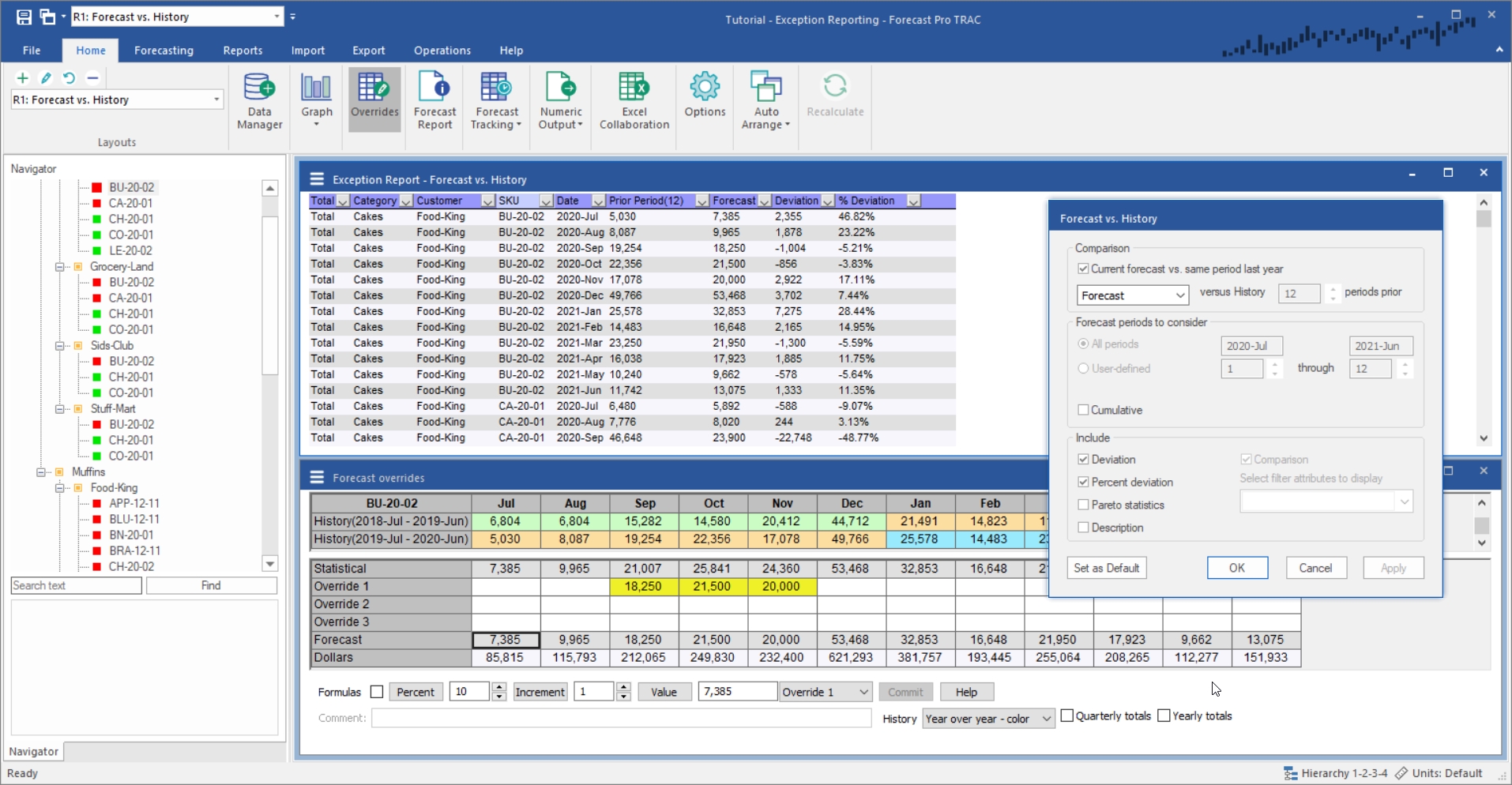Check the Quarterly totals box
This screenshot has height=785, width=1512.
pyautogui.click(x=1067, y=716)
